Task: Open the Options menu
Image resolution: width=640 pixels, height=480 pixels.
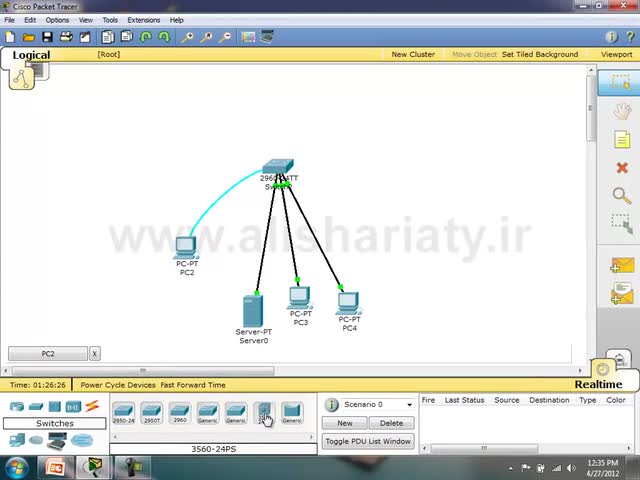Action: point(57,20)
